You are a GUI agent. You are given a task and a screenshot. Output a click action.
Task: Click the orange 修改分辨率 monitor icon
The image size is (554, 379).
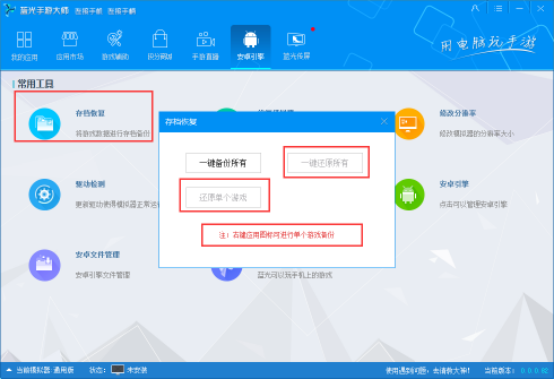click(x=409, y=124)
